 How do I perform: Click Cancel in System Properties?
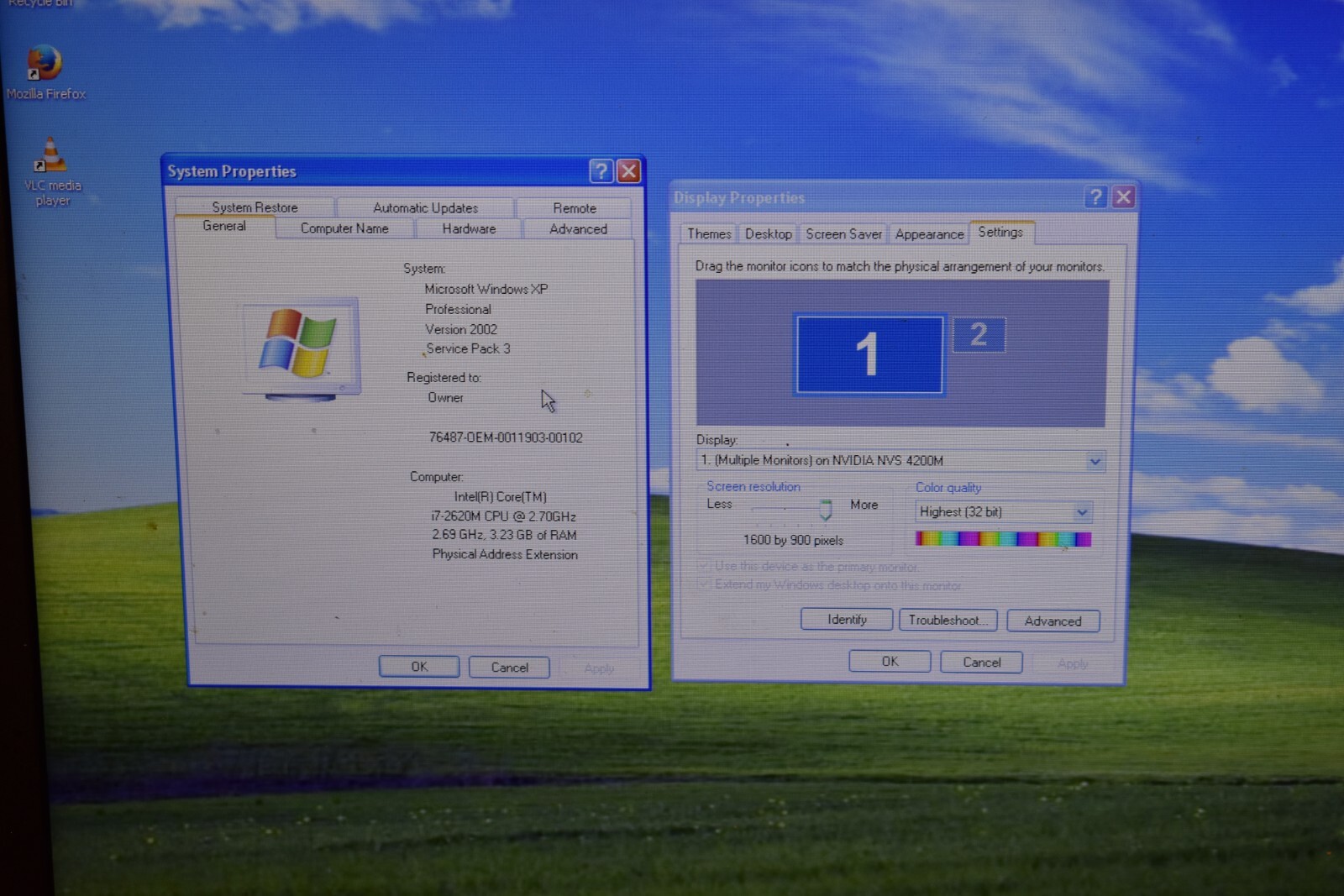click(x=509, y=668)
